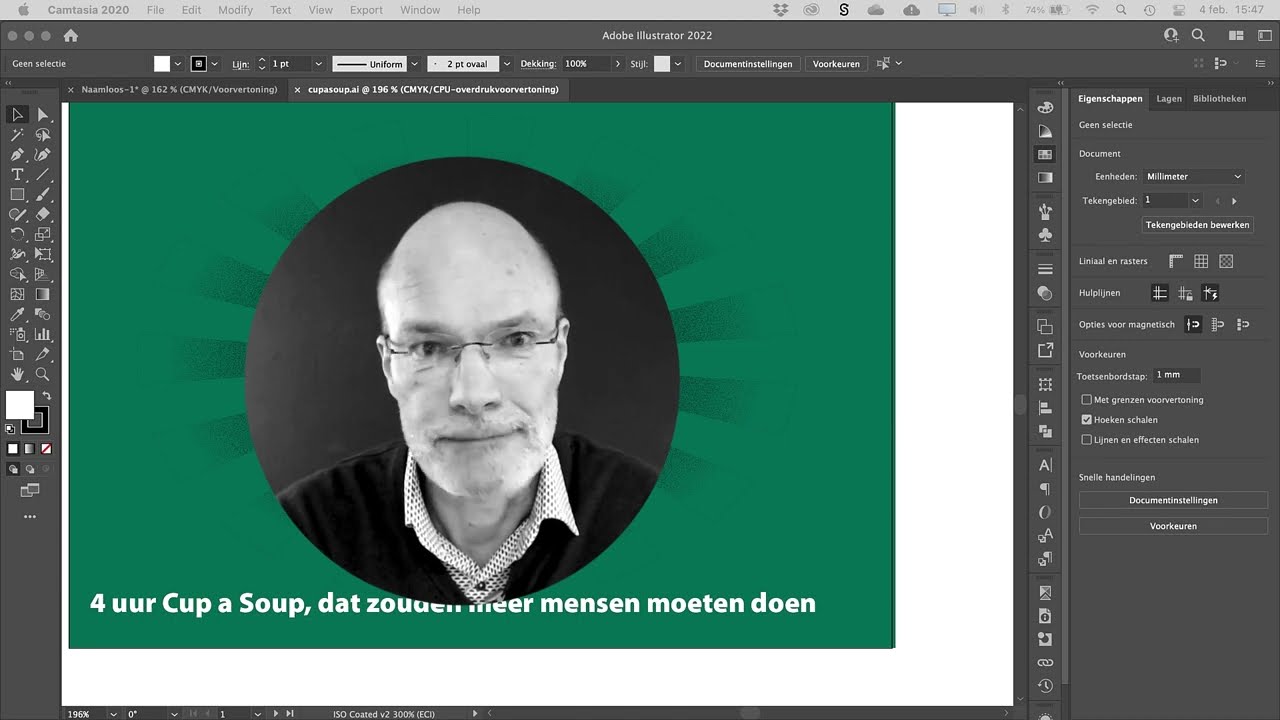Screen dimensions: 1280x720
Task: Click Voorkeuren button in control bar
Action: pos(836,64)
